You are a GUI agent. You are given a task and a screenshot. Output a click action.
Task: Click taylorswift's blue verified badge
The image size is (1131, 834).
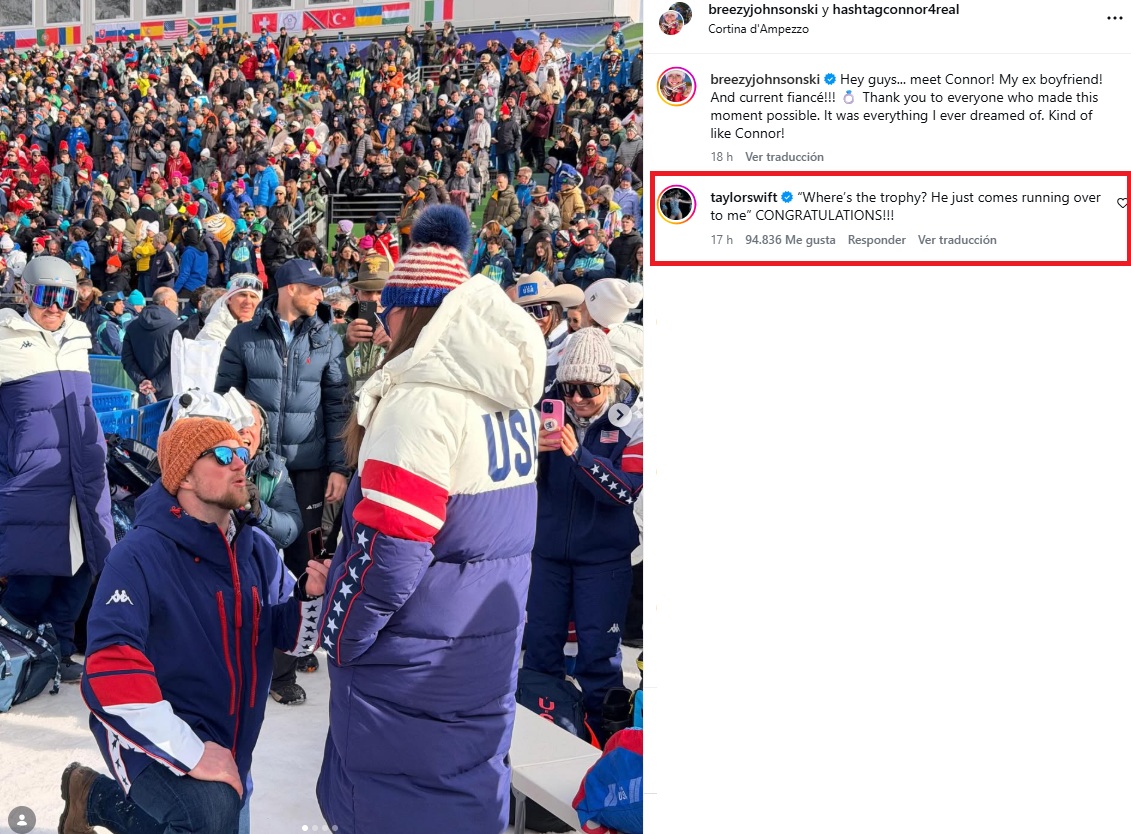(787, 198)
